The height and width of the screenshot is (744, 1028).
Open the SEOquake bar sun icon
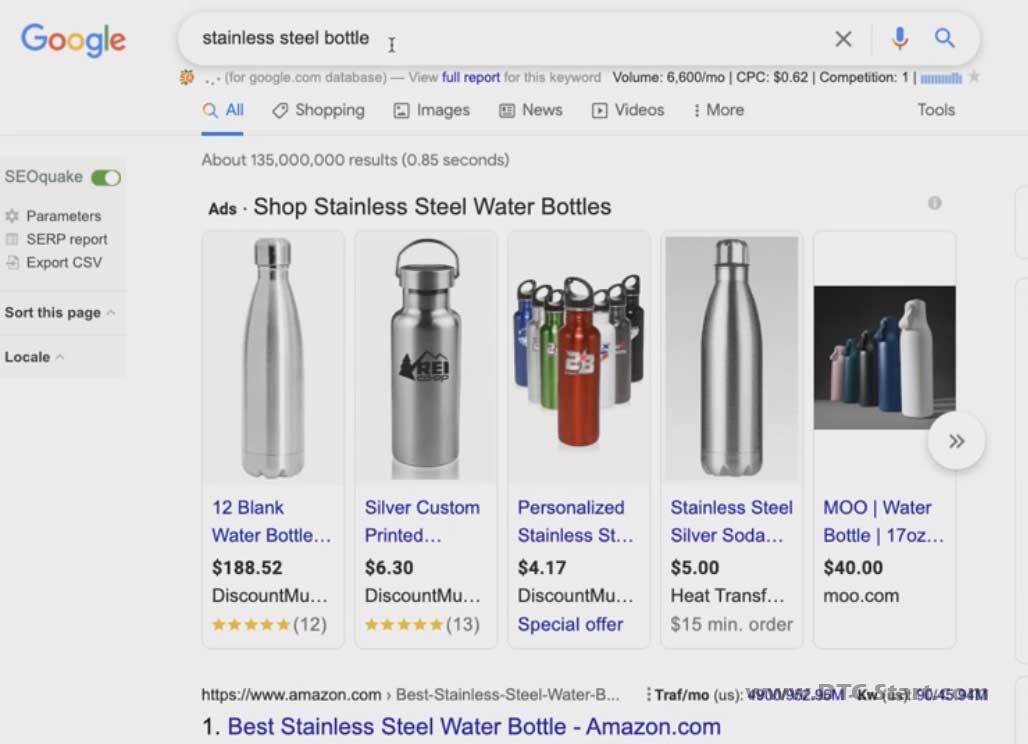pyautogui.click(x=187, y=77)
